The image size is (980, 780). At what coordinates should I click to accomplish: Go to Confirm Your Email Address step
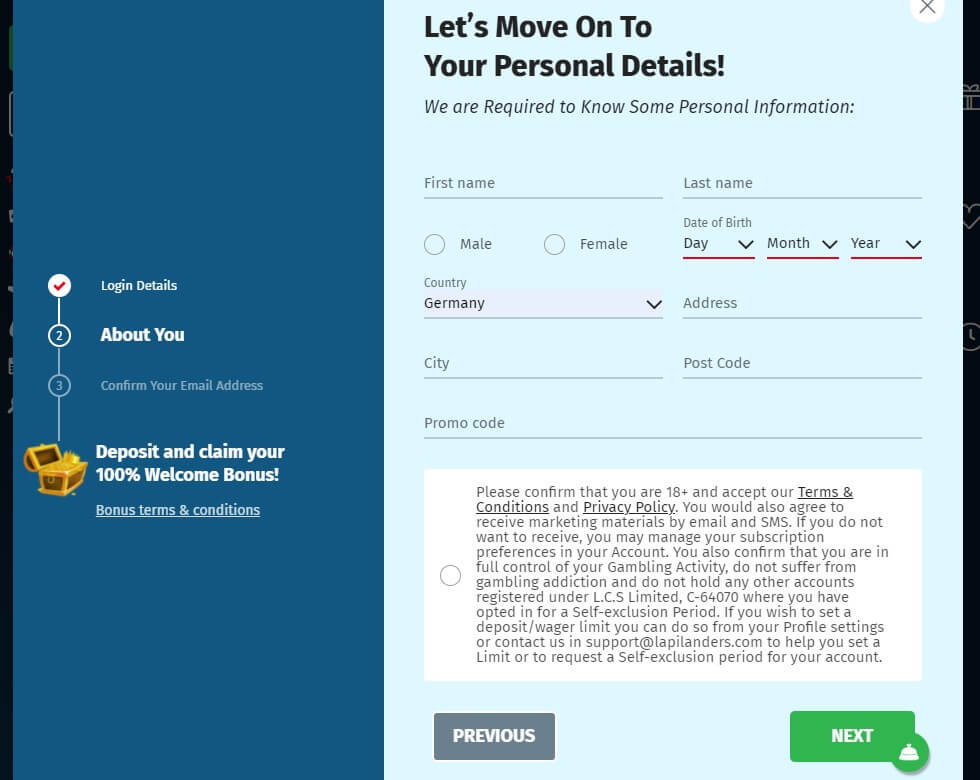(182, 386)
